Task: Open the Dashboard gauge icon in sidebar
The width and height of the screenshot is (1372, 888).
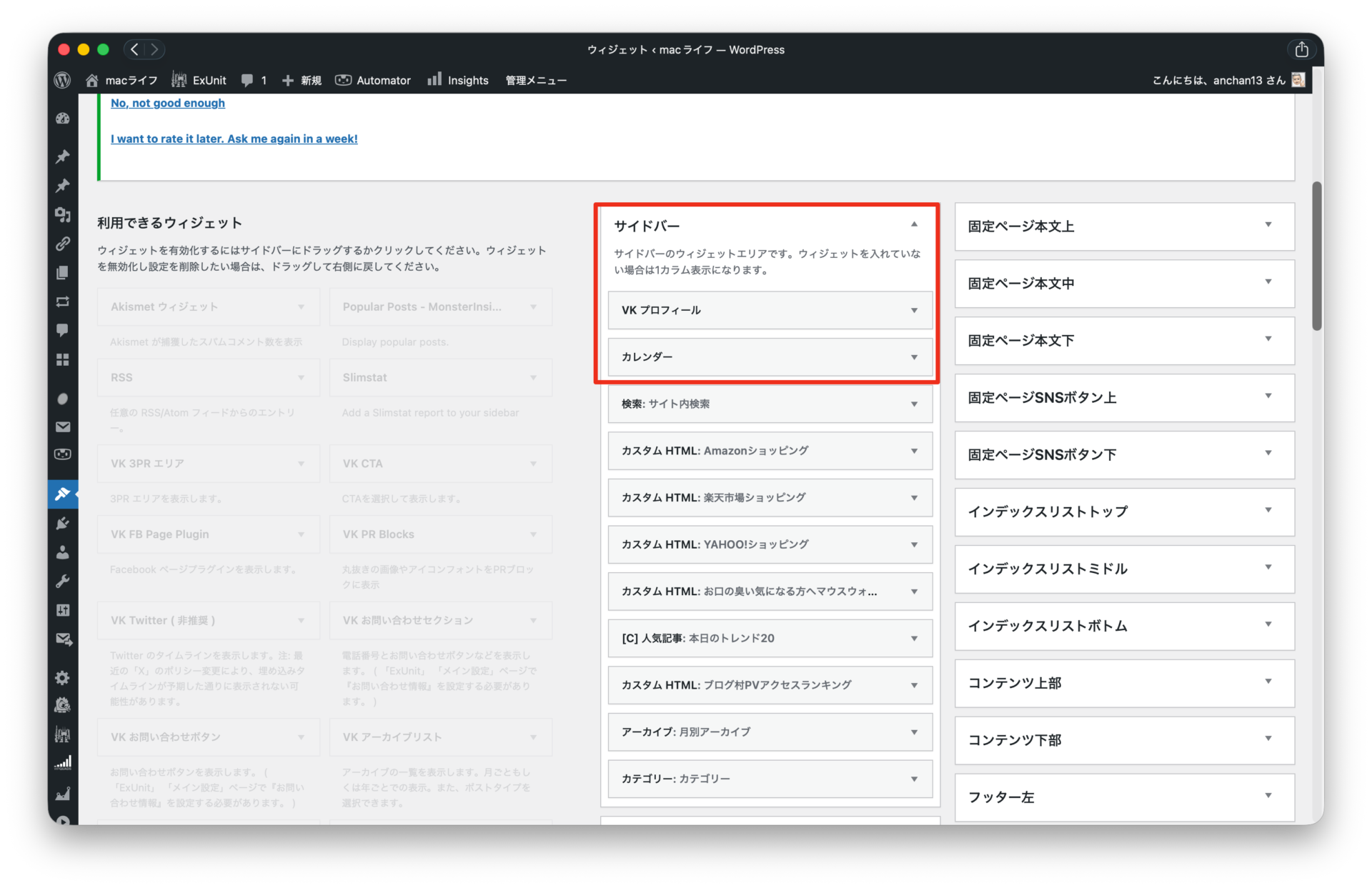Action: point(63,119)
